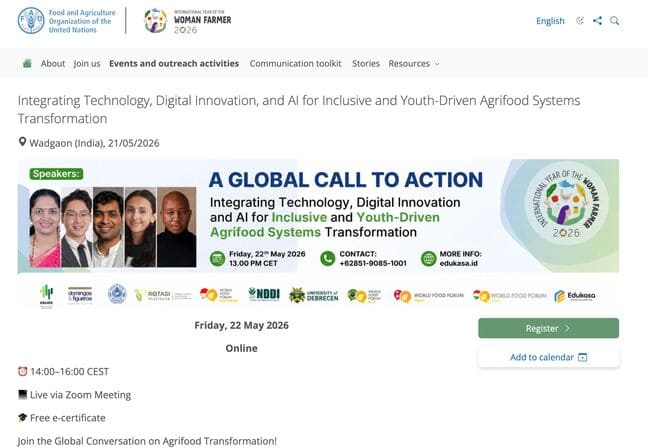Image resolution: width=648 pixels, height=448 pixels.
Task: Open the Join us menu item
Action: click(x=87, y=64)
